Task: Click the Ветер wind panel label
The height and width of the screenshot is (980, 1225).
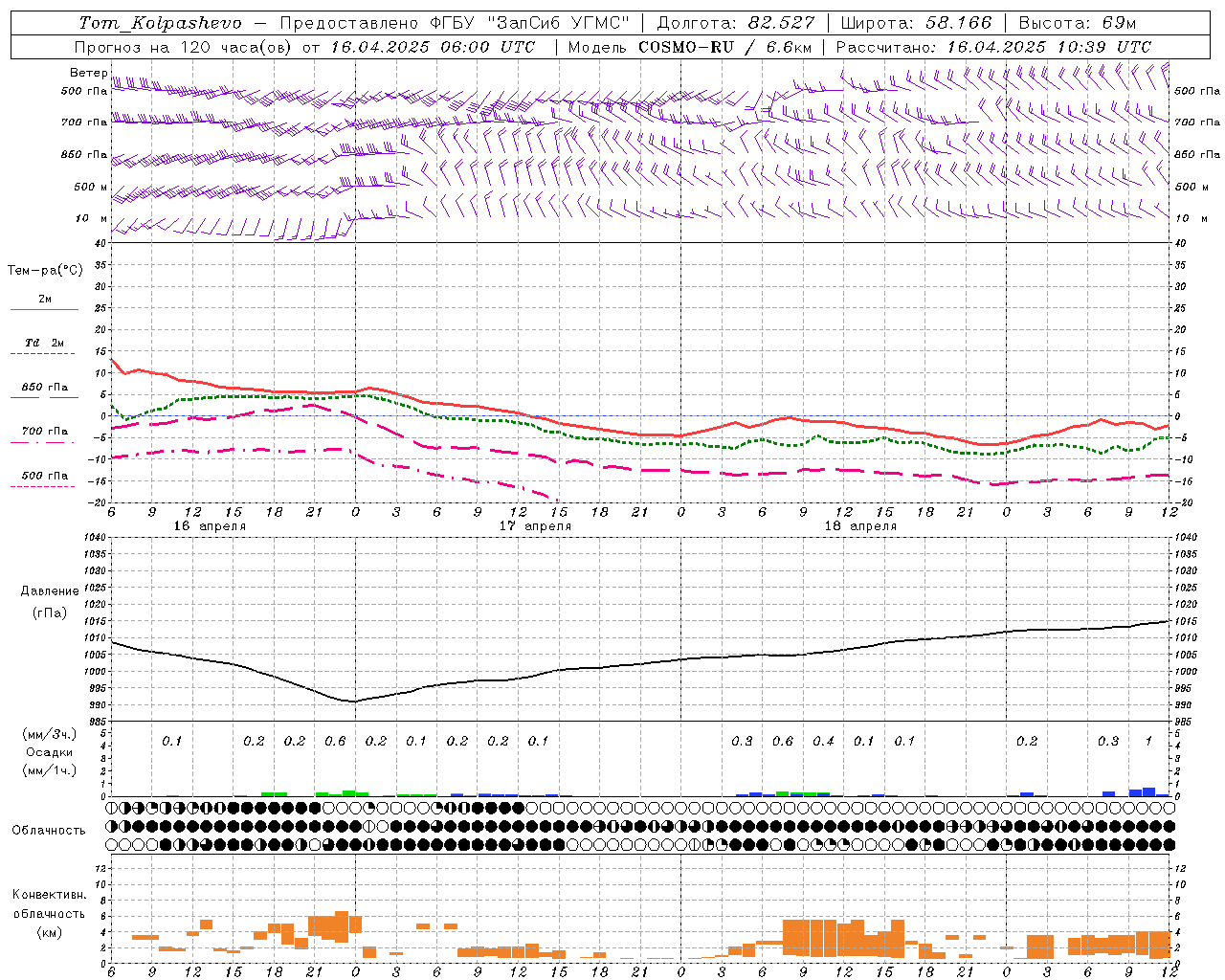Action: 89,73
